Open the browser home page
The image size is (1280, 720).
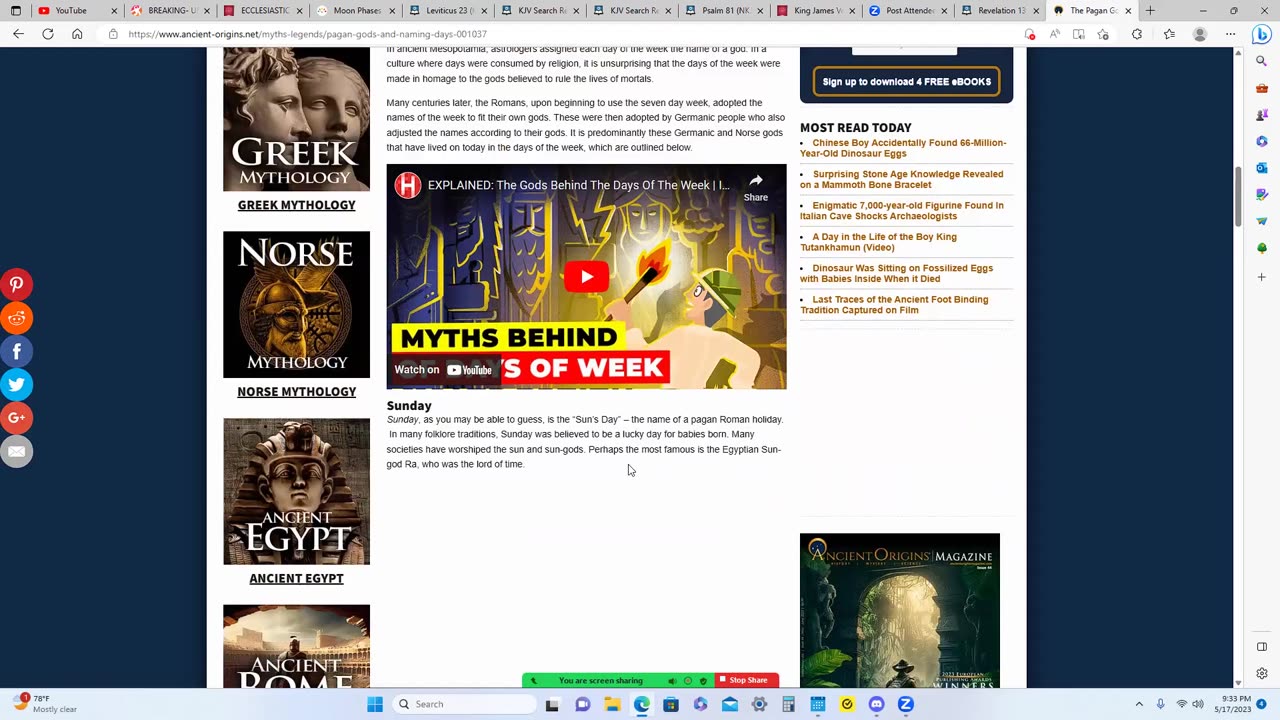tap(77, 34)
